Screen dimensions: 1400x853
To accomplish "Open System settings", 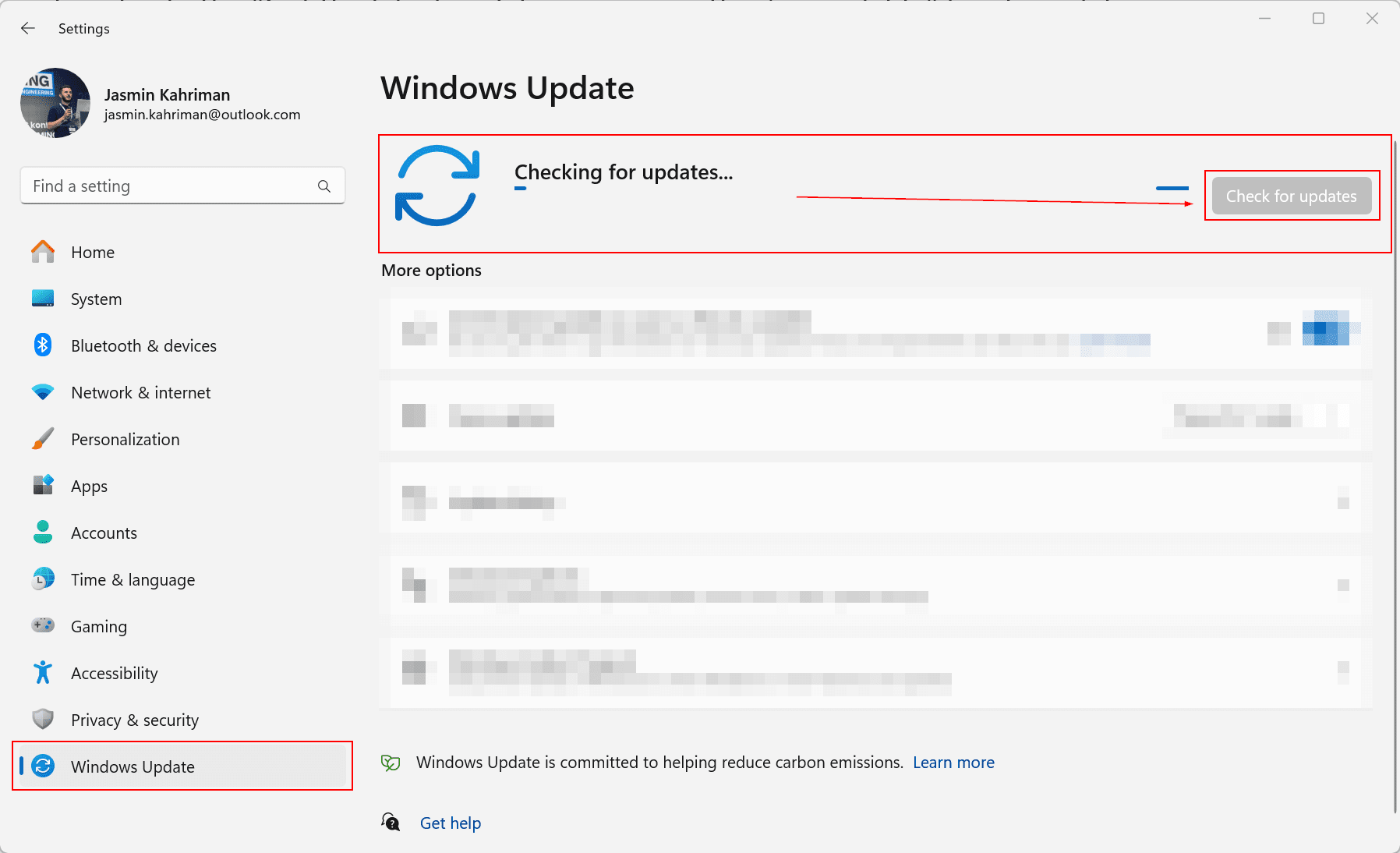I will pos(182,299).
